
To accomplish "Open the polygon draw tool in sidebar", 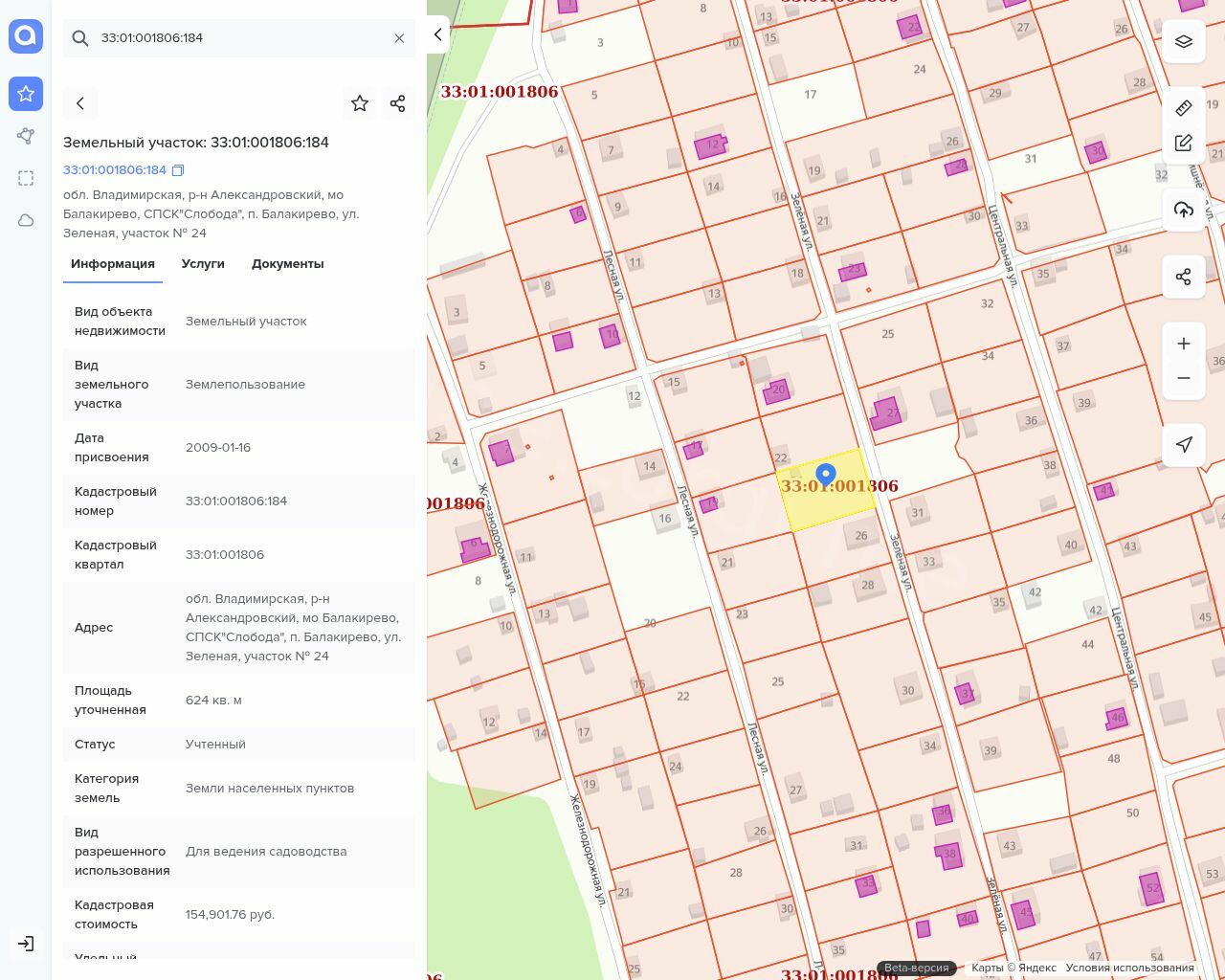I will coord(26,136).
